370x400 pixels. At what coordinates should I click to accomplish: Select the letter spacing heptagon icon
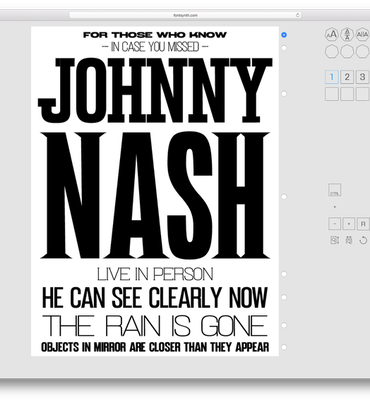[x=362, y=34]
